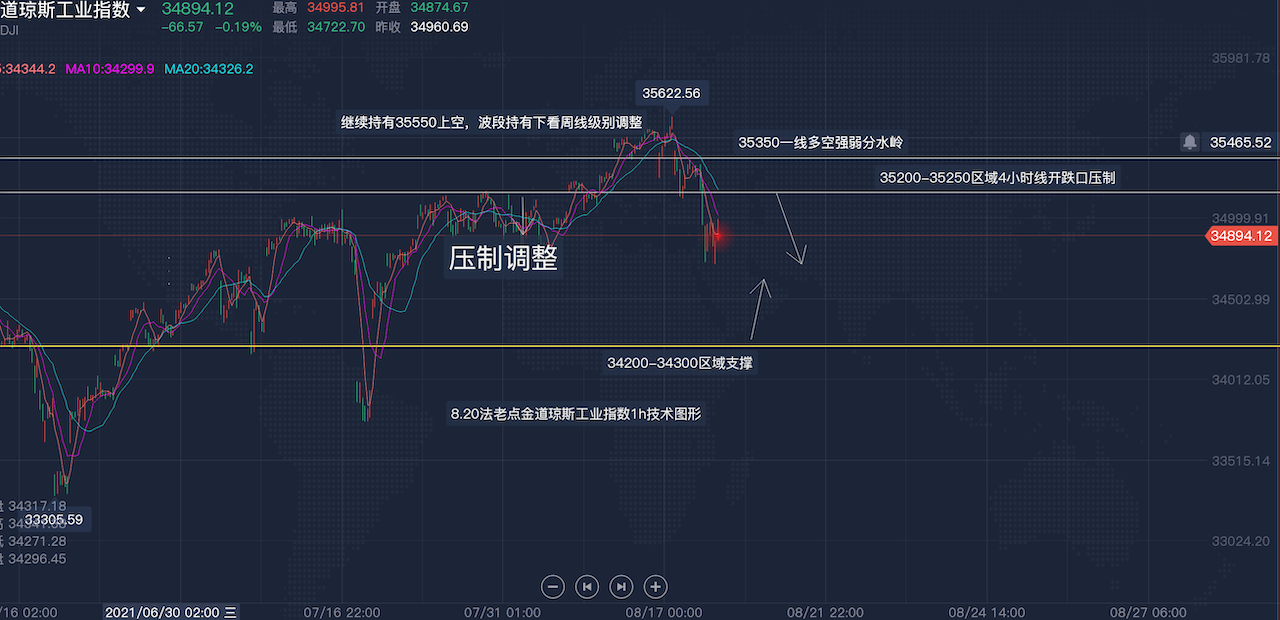Image resolution: width=1280 pixels, height=620 pixels.
Task: Click the 35622.56 high price label
Action: point(671,93)
